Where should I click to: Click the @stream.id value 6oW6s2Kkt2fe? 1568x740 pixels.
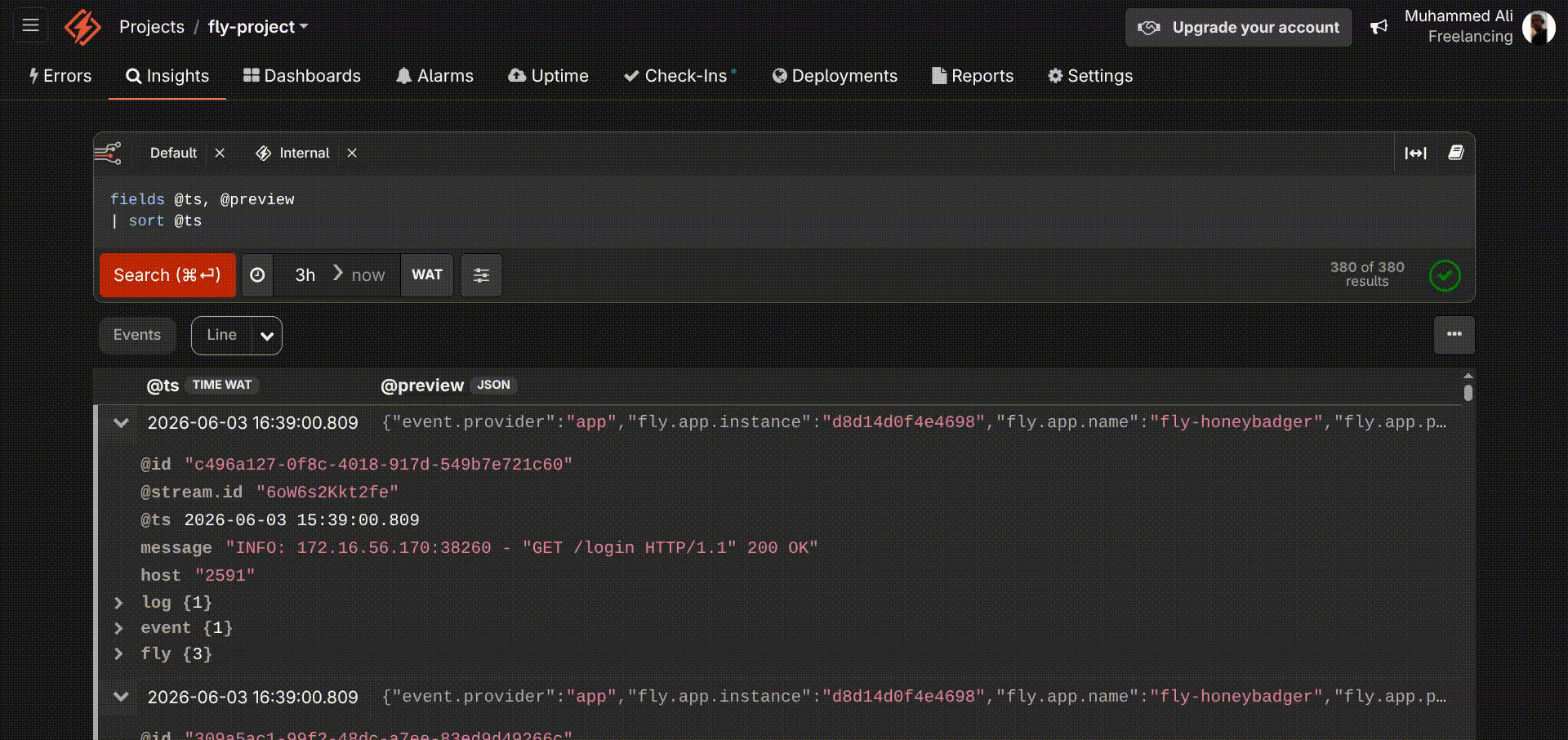(x=327, y=493)
